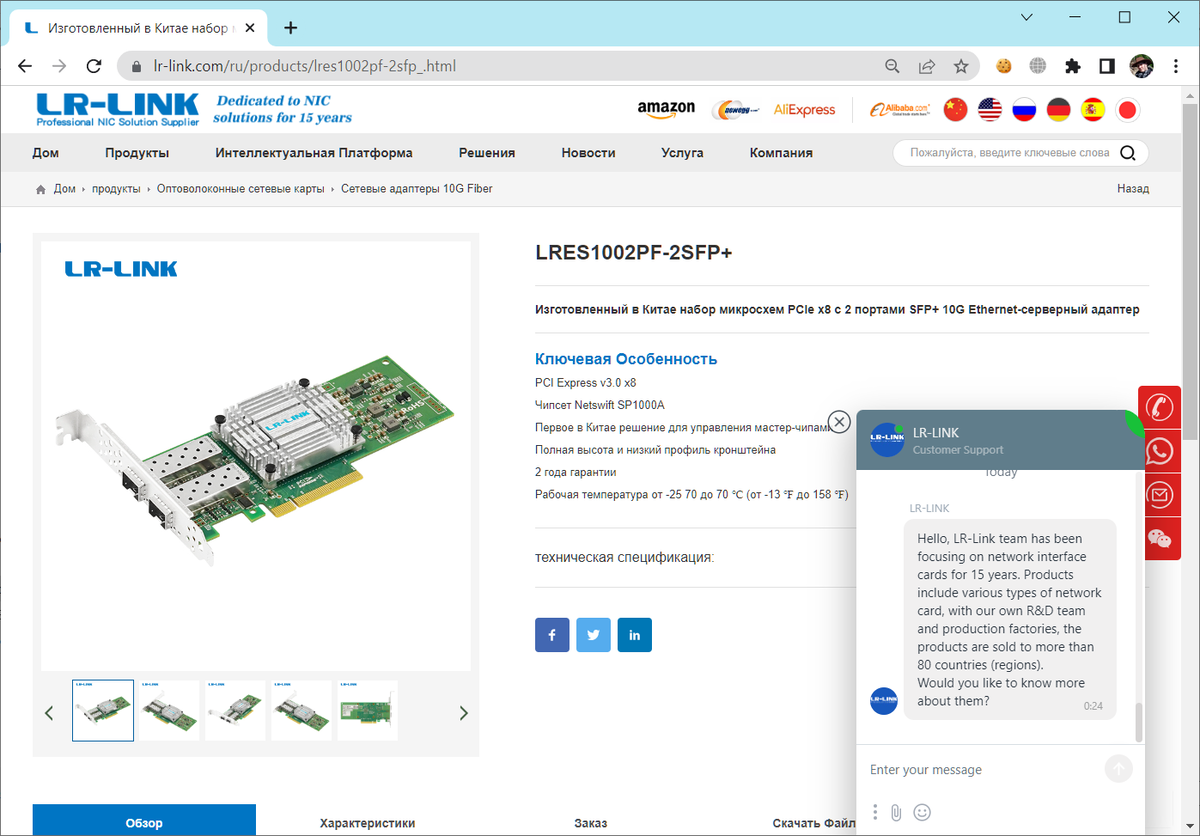The width and height of the screenshot is (1200, 836).
Task: Select the first product thumbnail
Action: [x=103, y=711]
